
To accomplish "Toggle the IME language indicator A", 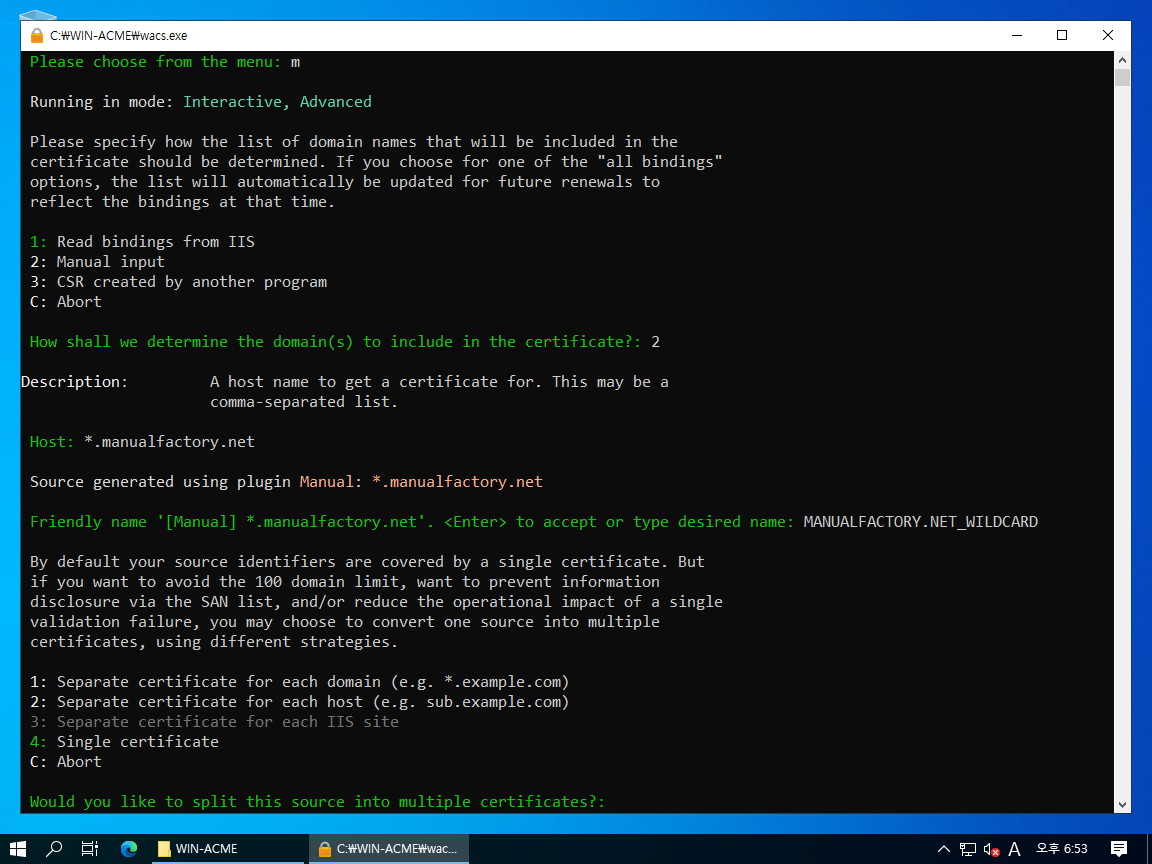I will point(1015,849).
